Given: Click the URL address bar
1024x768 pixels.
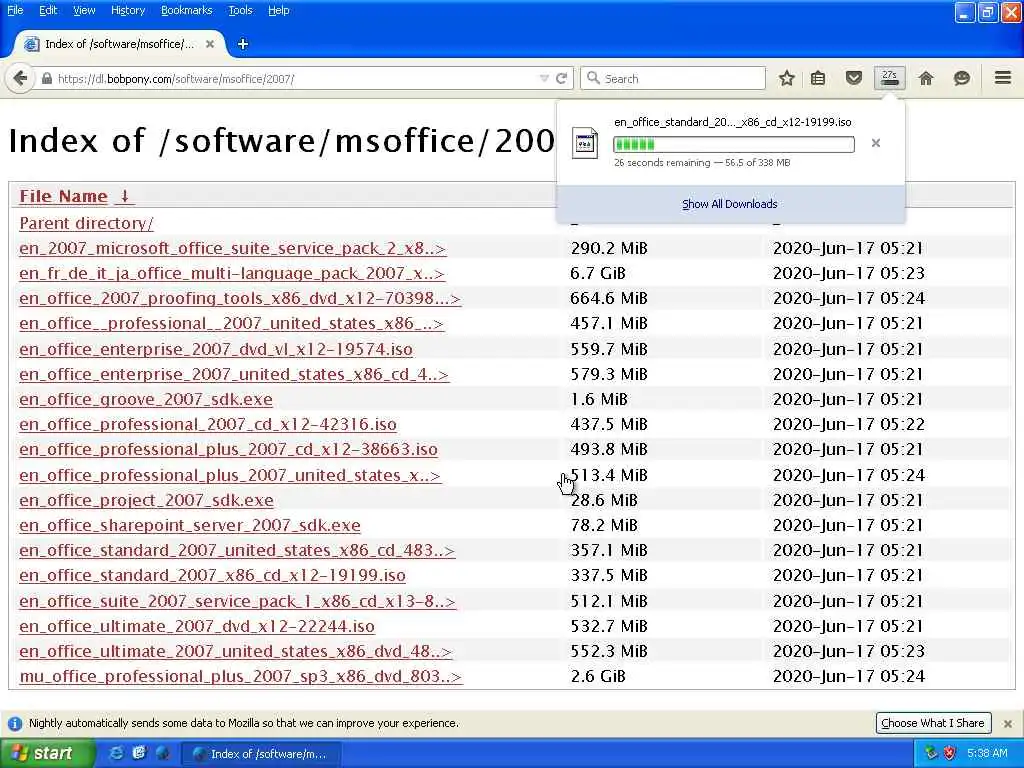Looking at the screenshot, I should tap(294, 78).
